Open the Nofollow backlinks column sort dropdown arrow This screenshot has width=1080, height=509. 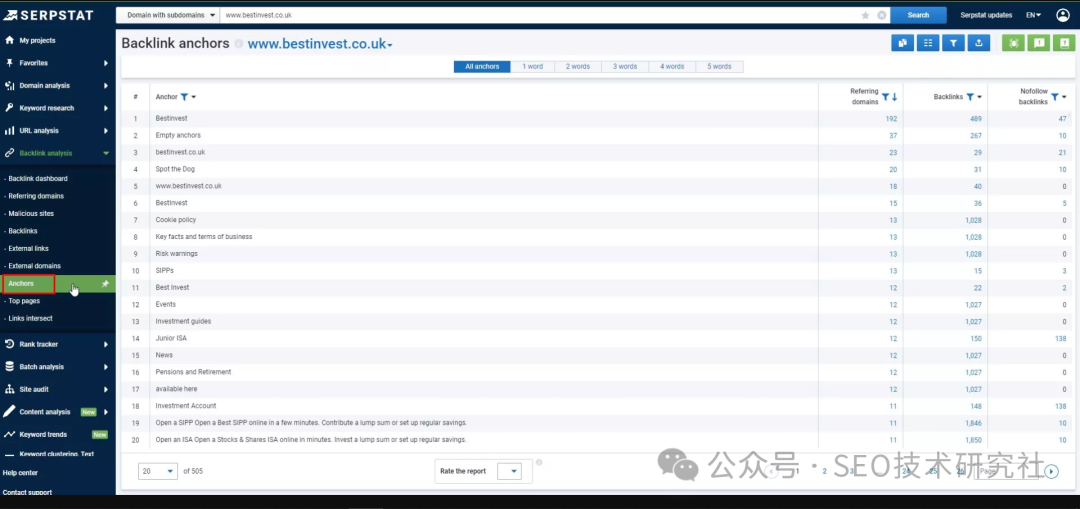coord(1064,97)
